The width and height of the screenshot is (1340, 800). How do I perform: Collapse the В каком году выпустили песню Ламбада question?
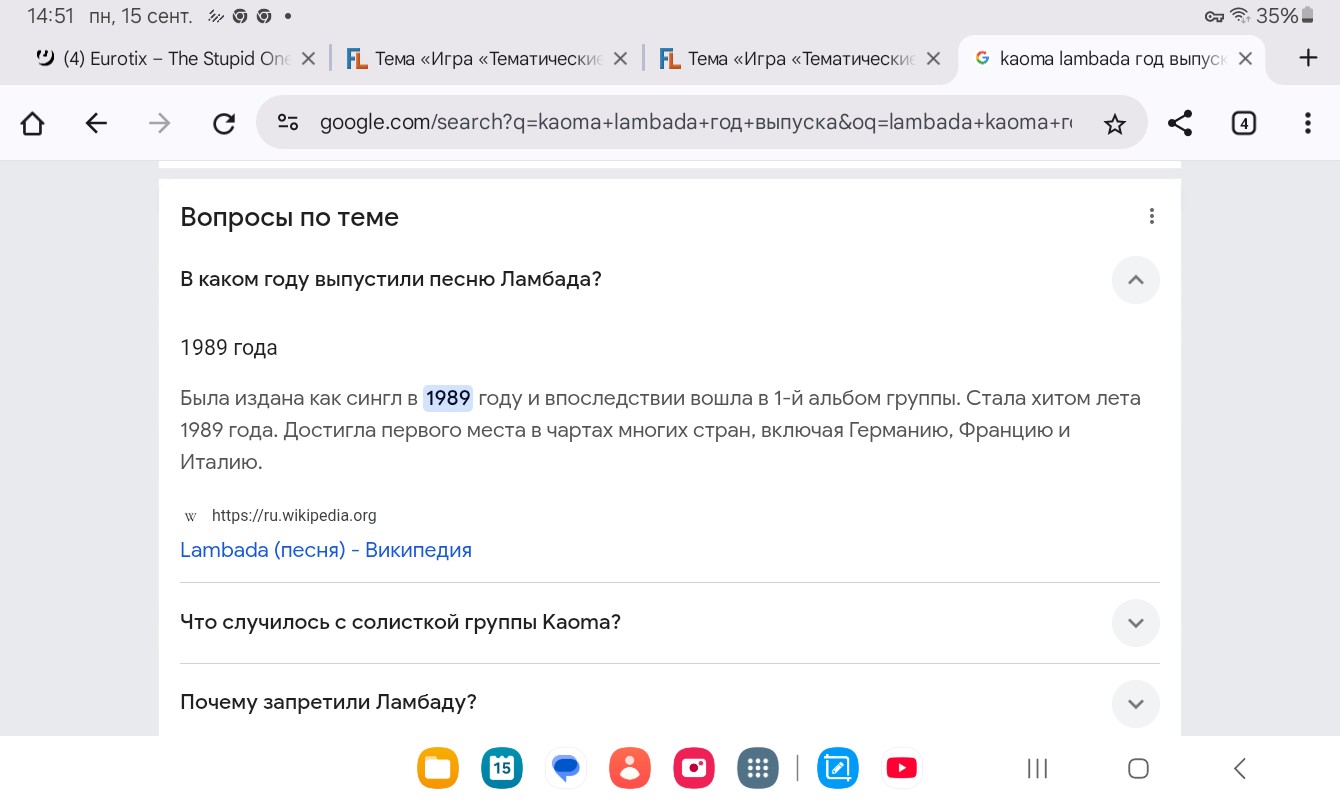(1135, 280)
